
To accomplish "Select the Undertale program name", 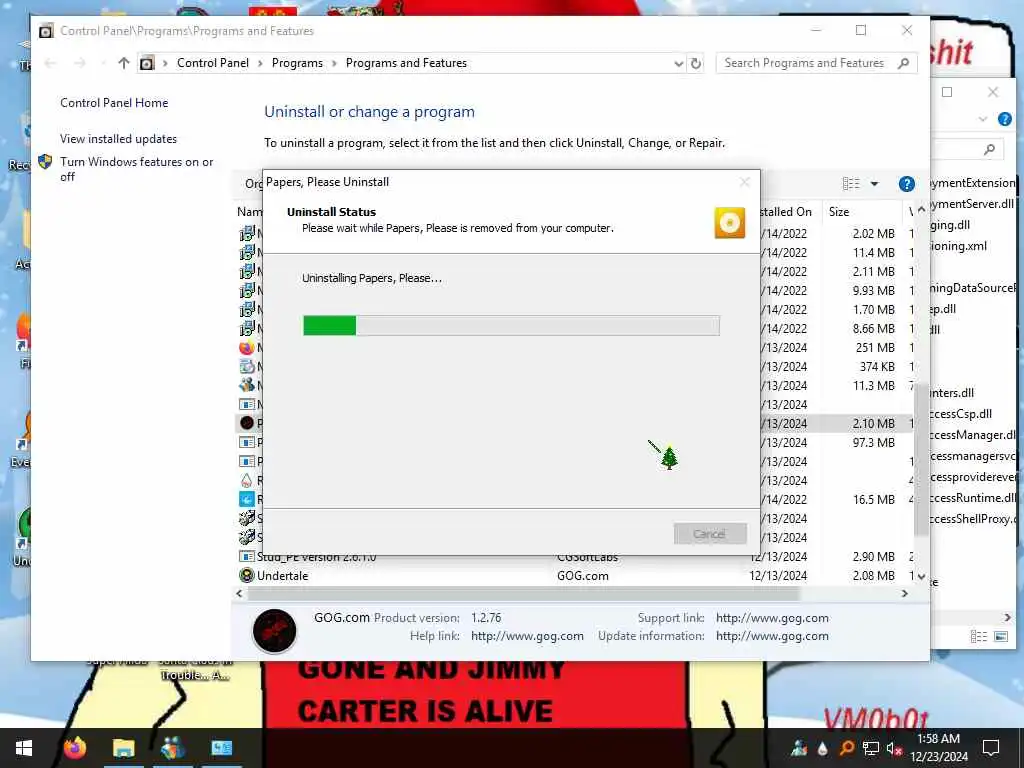I will [282, 575].
